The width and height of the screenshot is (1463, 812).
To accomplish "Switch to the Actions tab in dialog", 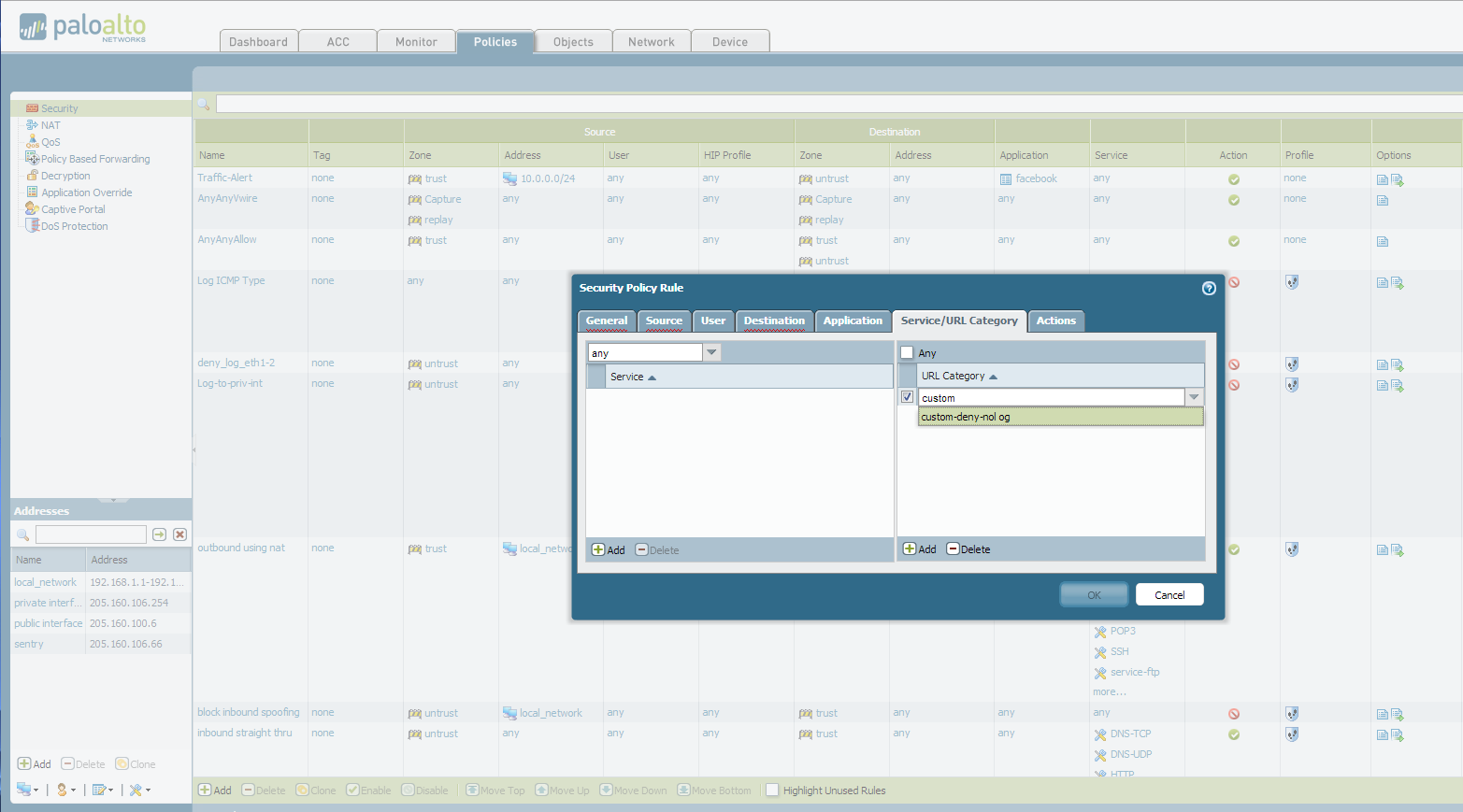I will (1056, 321).
